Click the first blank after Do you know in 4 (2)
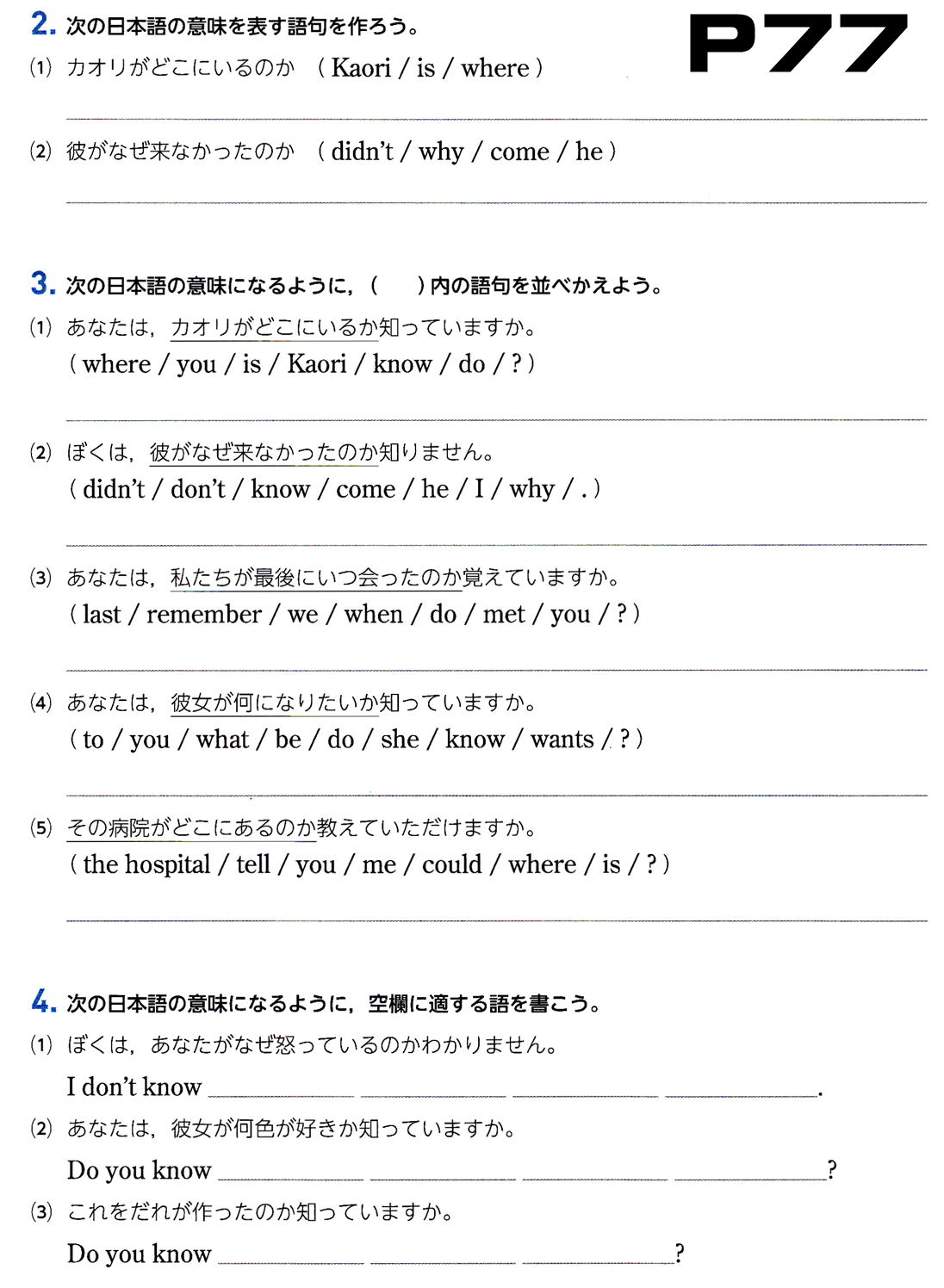Viewport: 944px width, 1288px height. click(291, 1178)
